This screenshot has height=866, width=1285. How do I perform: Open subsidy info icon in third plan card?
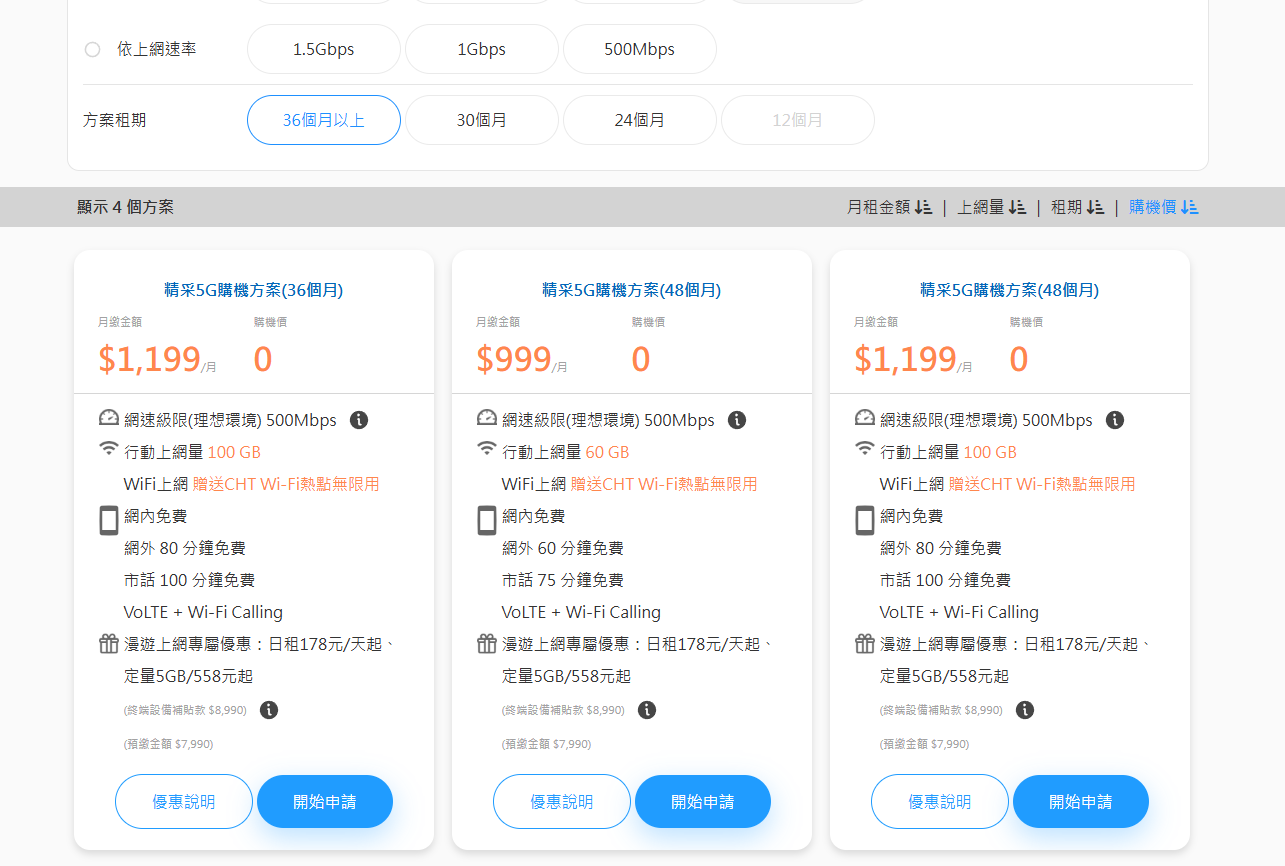tap(1025, 710)
